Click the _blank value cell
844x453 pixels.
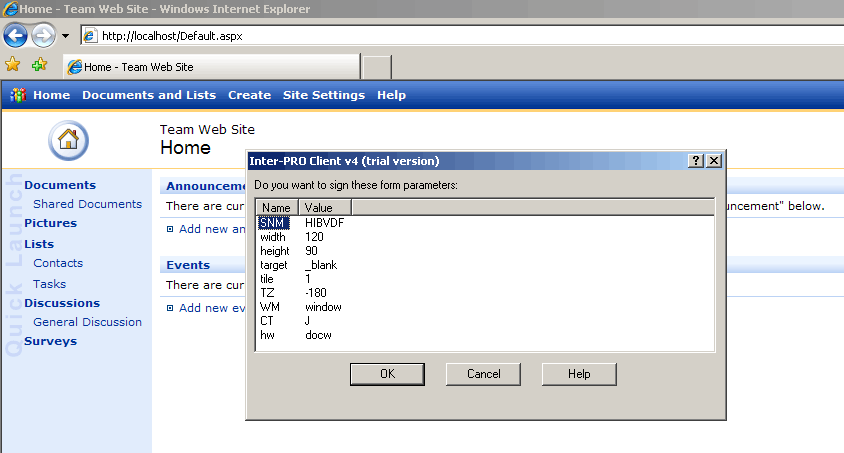[321, 265]
